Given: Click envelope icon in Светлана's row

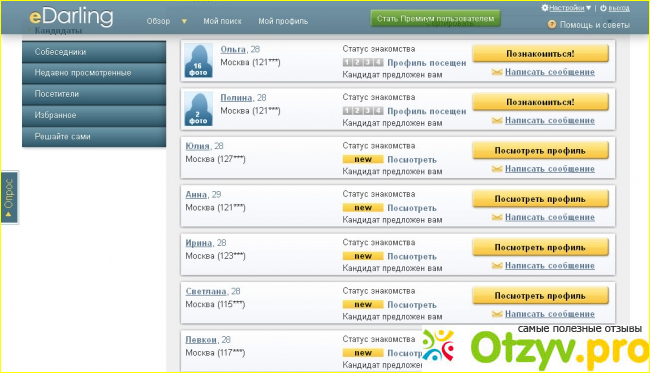Looking at the screenshot, I should (497, 314).
